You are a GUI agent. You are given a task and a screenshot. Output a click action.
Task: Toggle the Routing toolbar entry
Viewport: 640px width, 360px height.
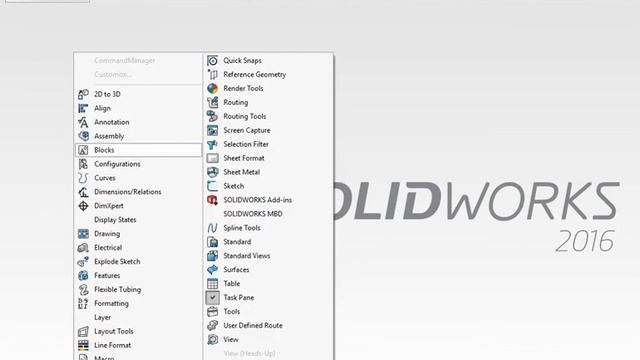pos(236,102)
